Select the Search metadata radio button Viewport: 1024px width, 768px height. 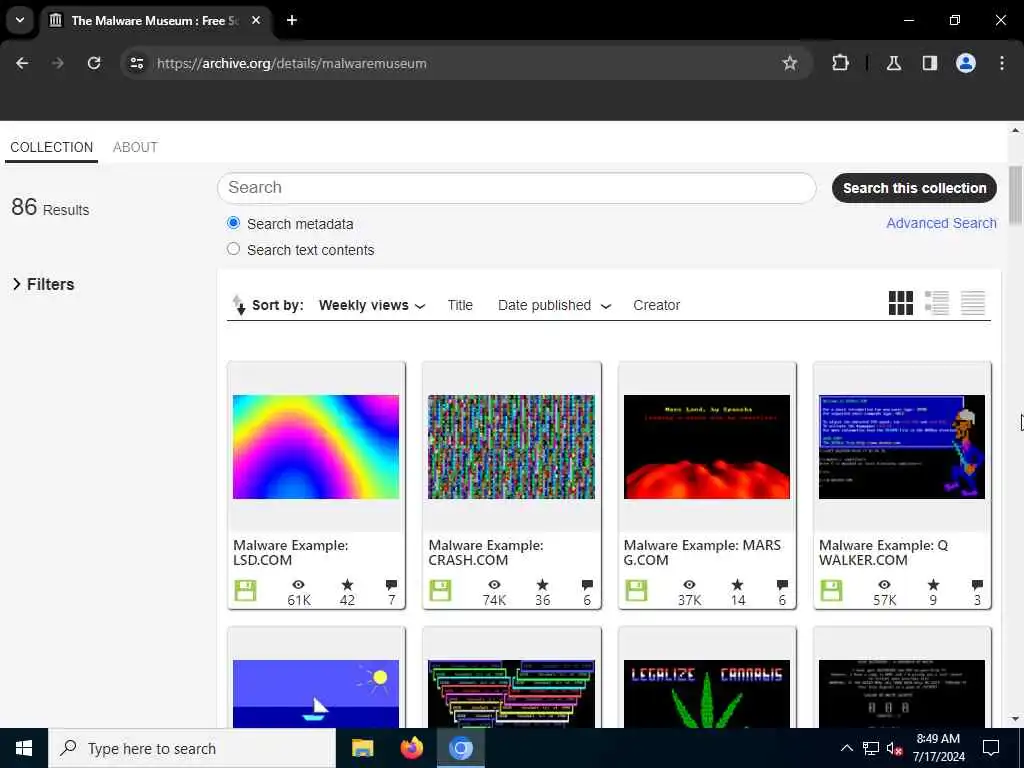[233, 223]
